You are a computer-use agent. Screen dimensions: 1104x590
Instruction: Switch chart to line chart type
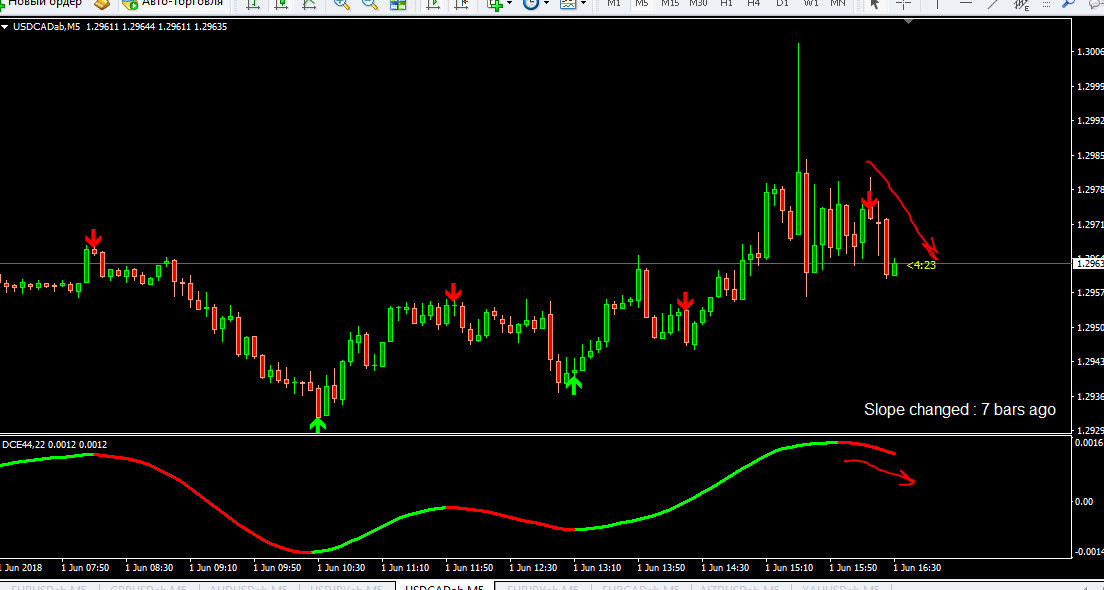tap(309, 4)
